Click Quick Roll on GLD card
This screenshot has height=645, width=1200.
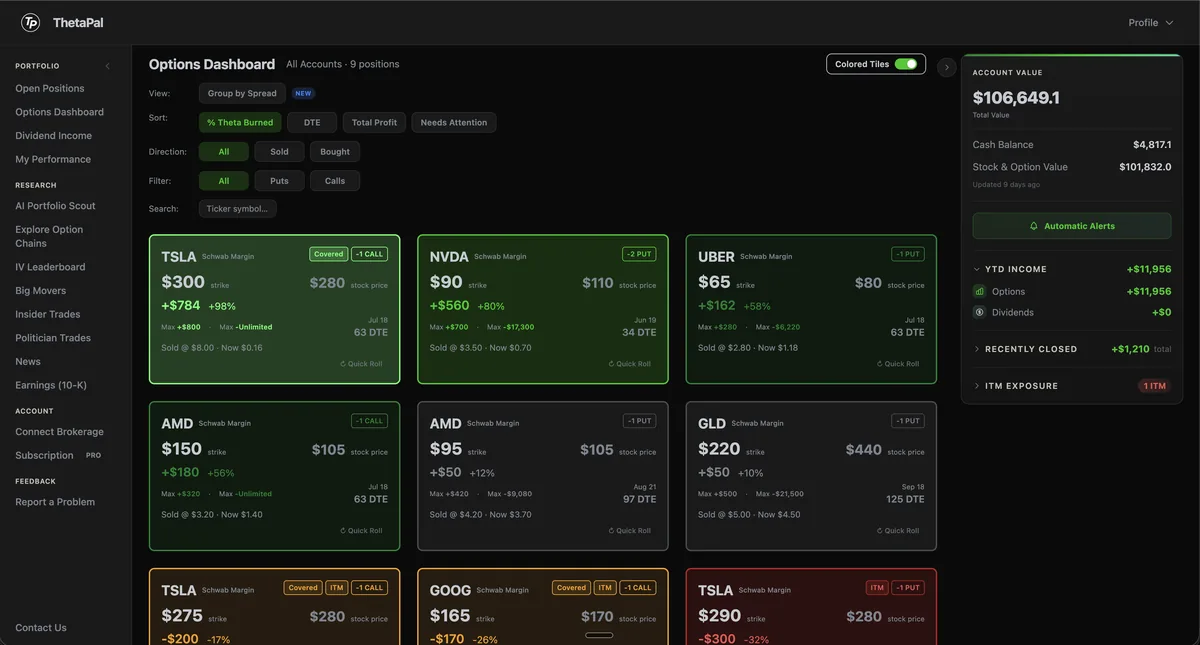[898, 531]
